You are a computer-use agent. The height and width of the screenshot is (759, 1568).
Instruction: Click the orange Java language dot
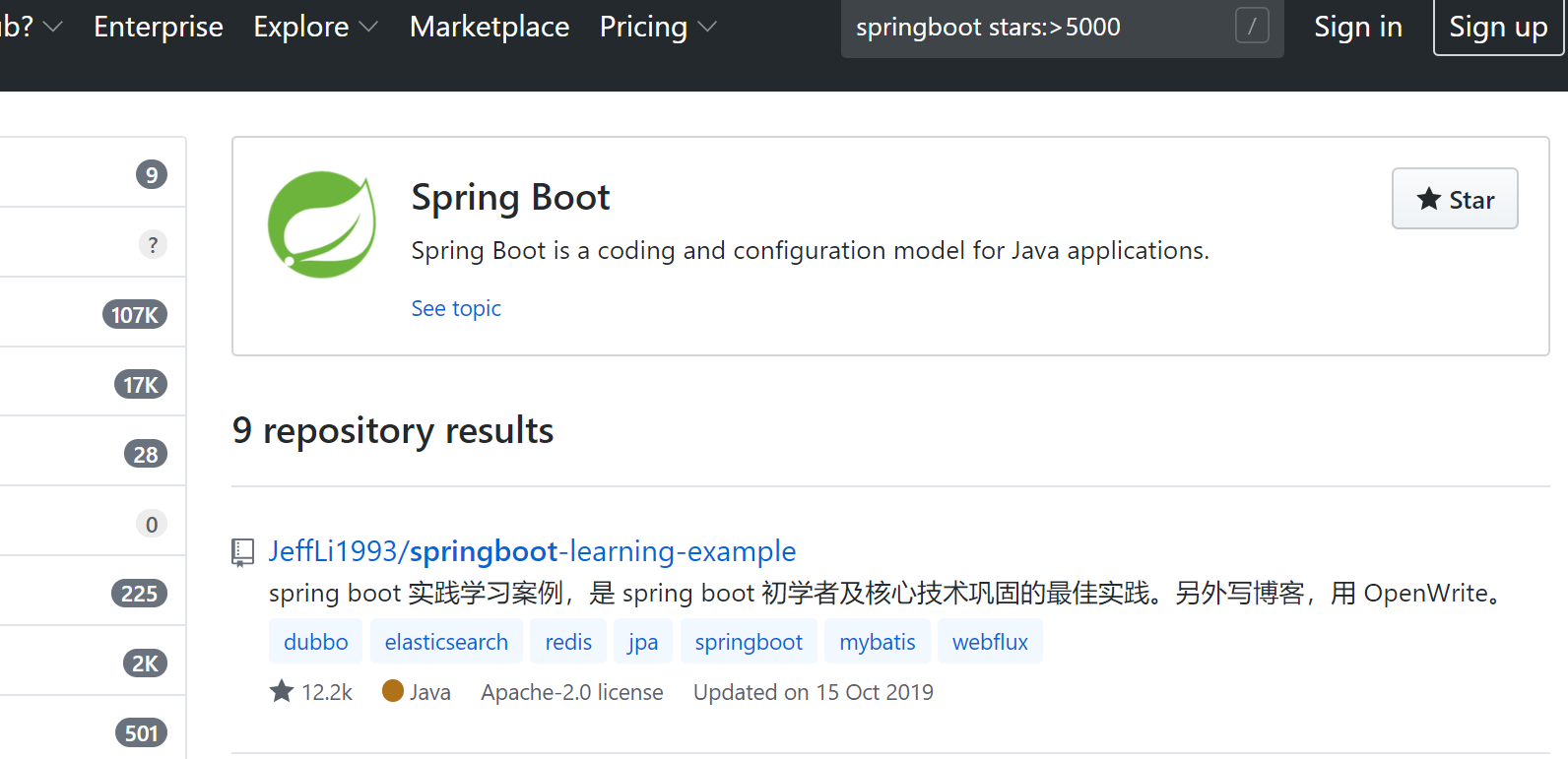(393, 691)
